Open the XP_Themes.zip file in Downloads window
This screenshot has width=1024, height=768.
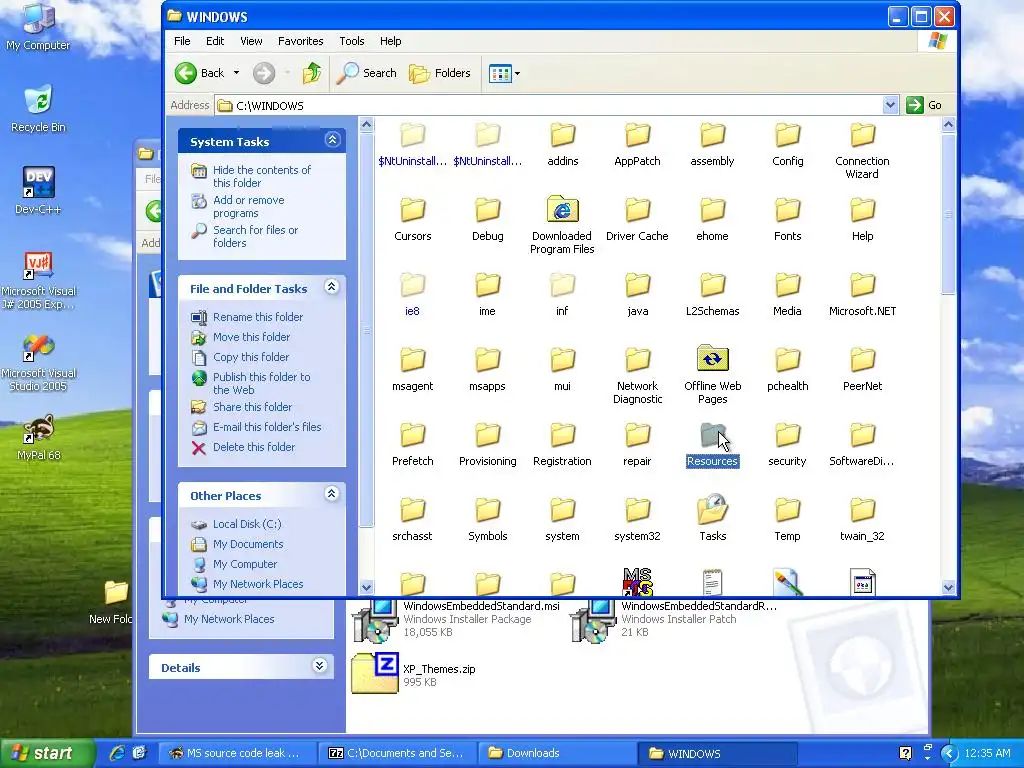click(x=415, y=673)
